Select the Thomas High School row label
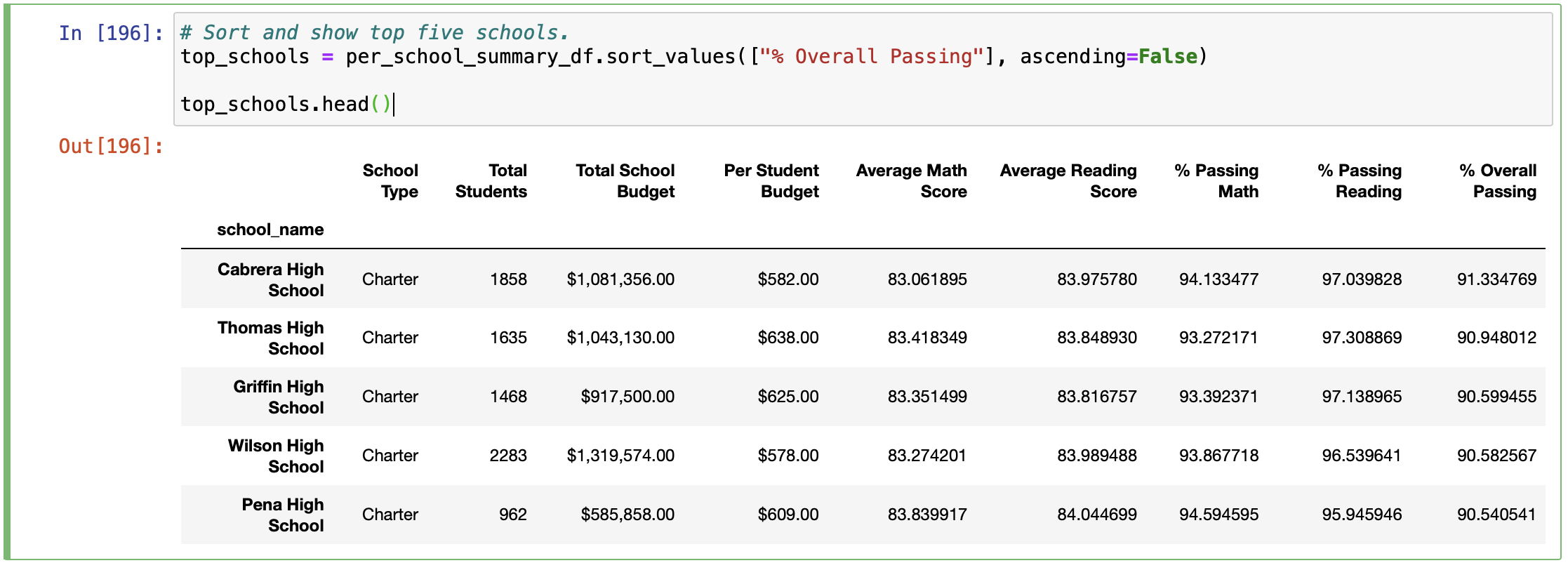This screenshot has height=563, width=1568. tap(270, 338)
